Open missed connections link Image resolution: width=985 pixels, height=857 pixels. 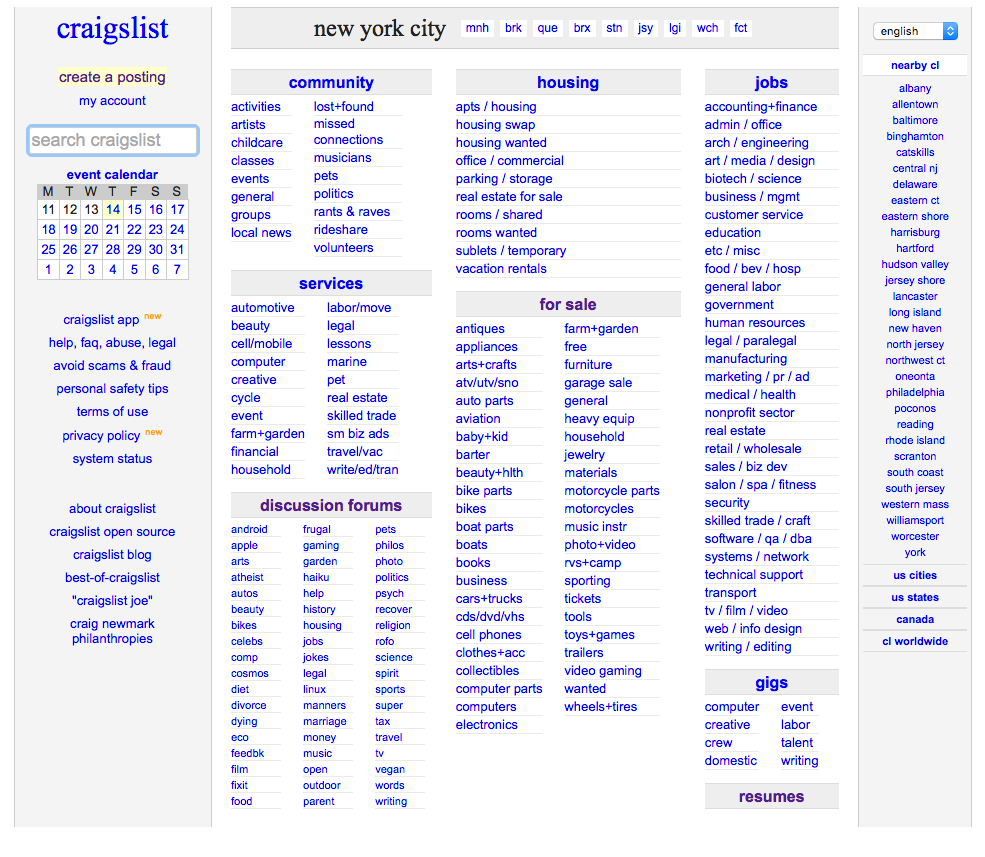pyautogui.click(x=348, y=132)
